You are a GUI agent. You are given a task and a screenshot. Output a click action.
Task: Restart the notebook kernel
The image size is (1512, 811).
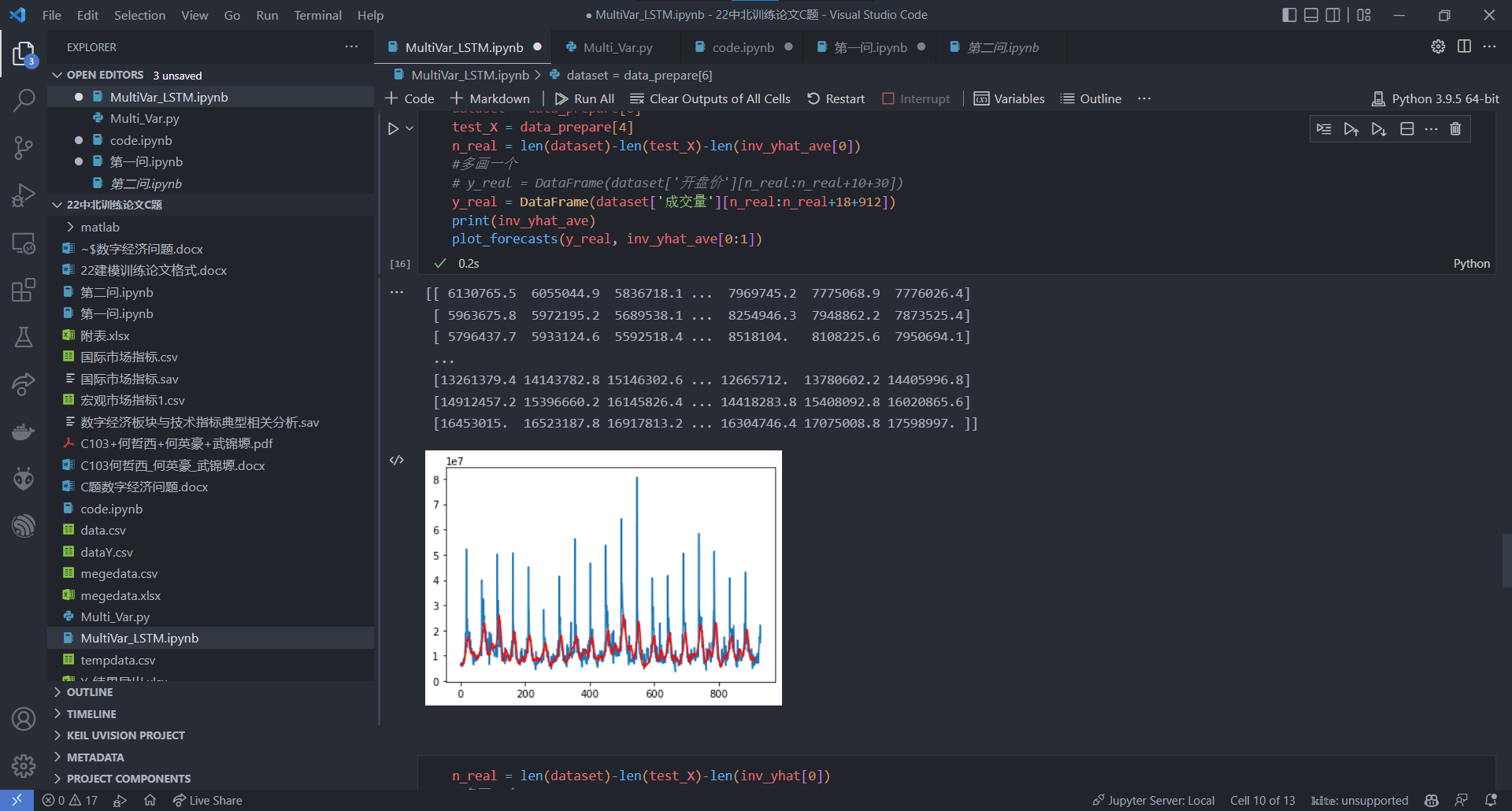[836, 98]
